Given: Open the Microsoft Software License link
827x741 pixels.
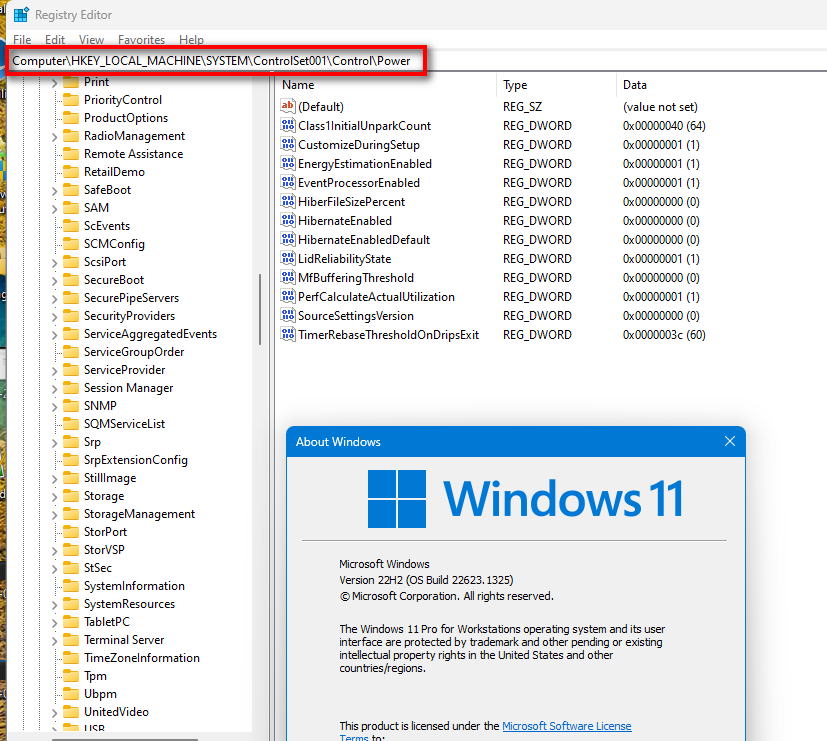Looking at the screenshot, I should (x=566, y=726).
